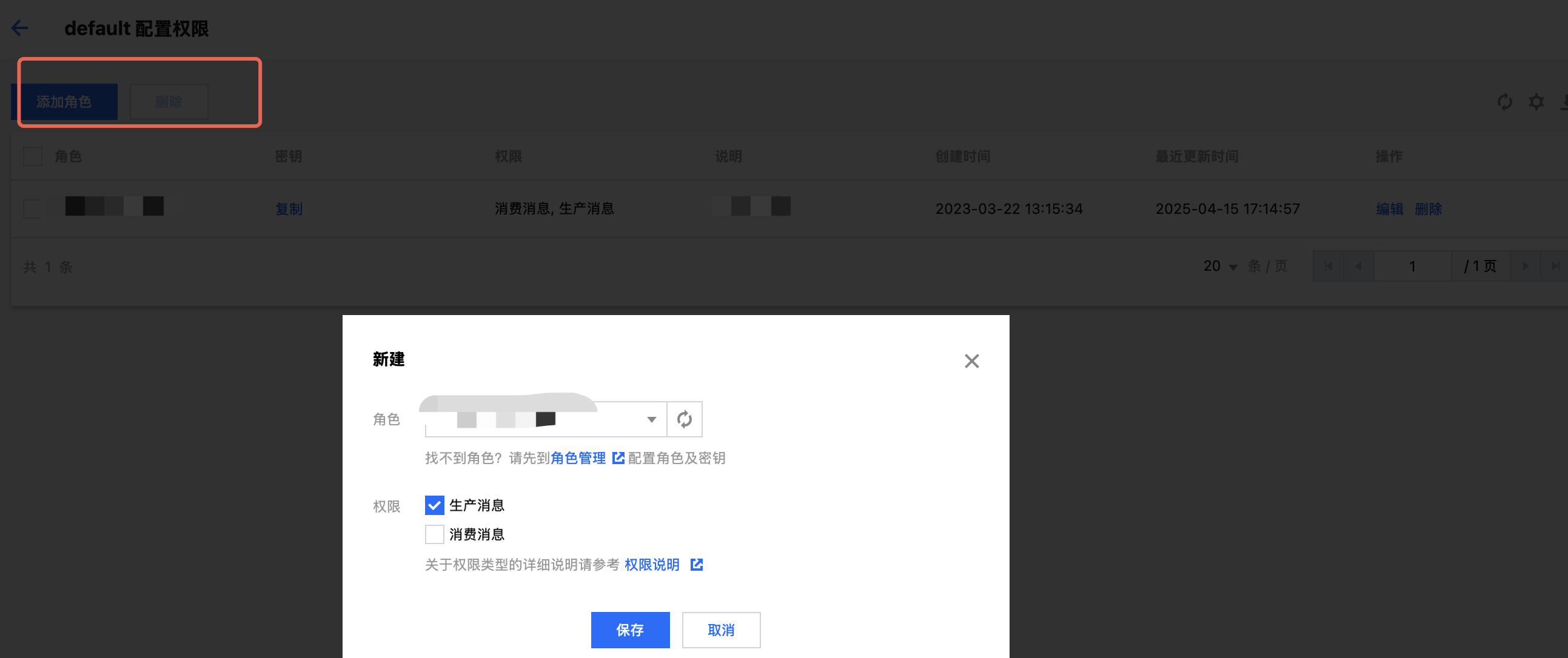Click the back arrow beside default 配置权限
This screenshot has width=1568, height=658.
click(20, 28)
